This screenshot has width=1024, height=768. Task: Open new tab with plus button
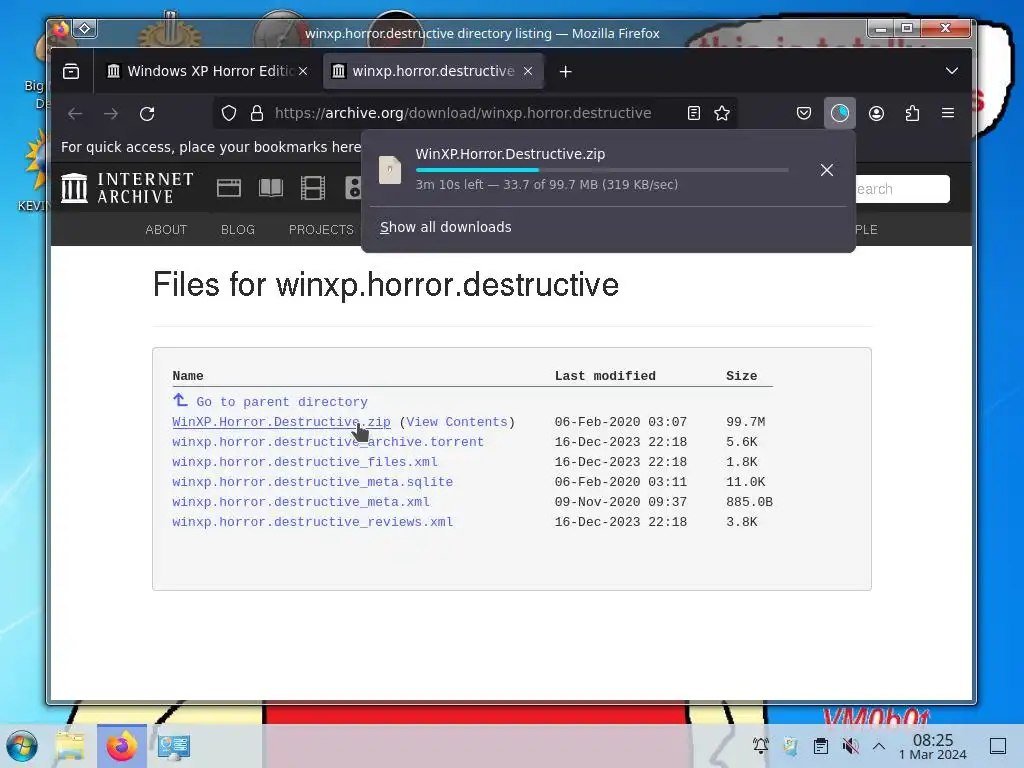point(566,71)
